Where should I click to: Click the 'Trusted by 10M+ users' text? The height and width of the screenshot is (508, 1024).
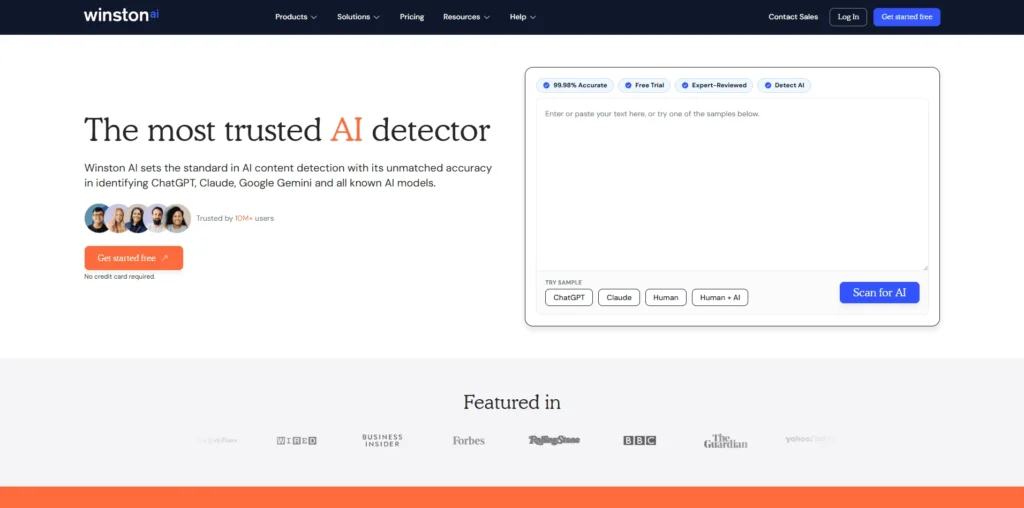pos(235,219)
